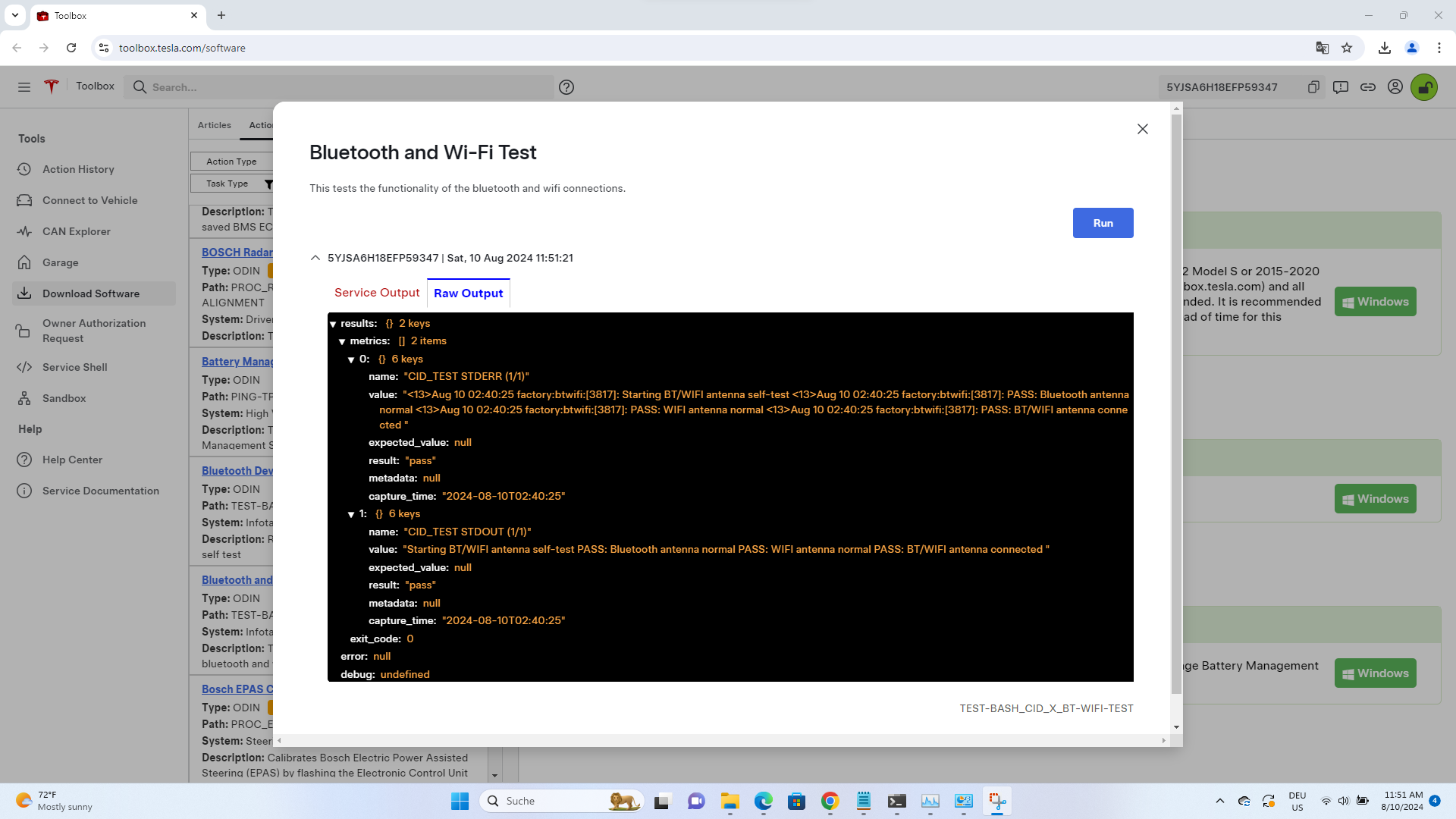Screen dimensions: 1456x819
Task: Reload the browser page
Action: coord(71,48)
